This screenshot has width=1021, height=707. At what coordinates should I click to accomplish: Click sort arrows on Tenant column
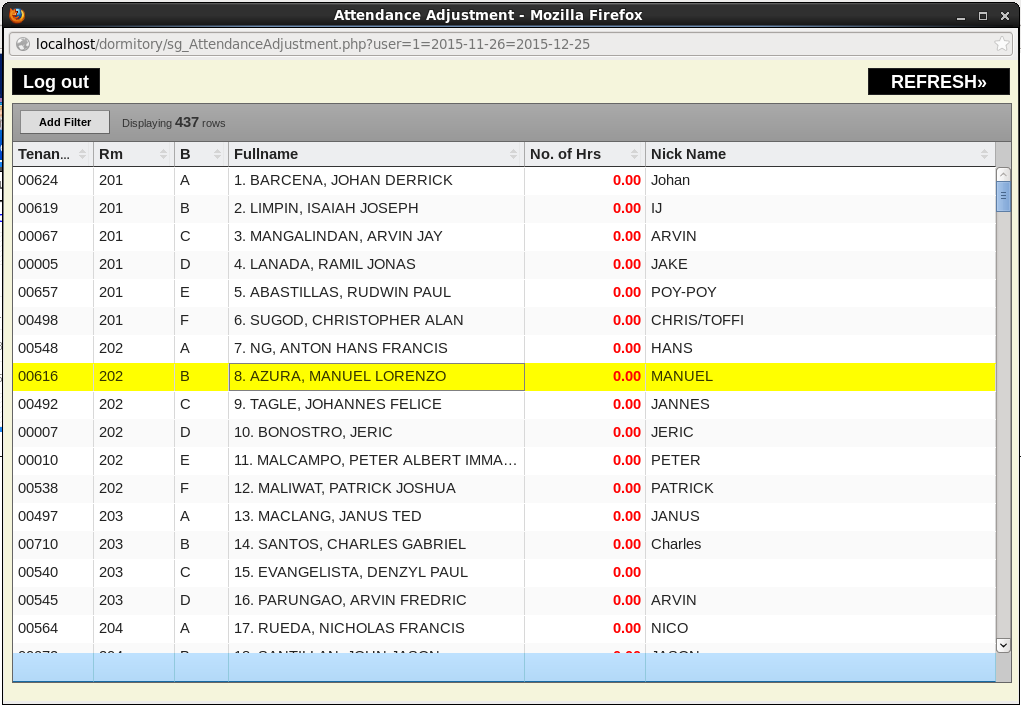tap(83, 154)
